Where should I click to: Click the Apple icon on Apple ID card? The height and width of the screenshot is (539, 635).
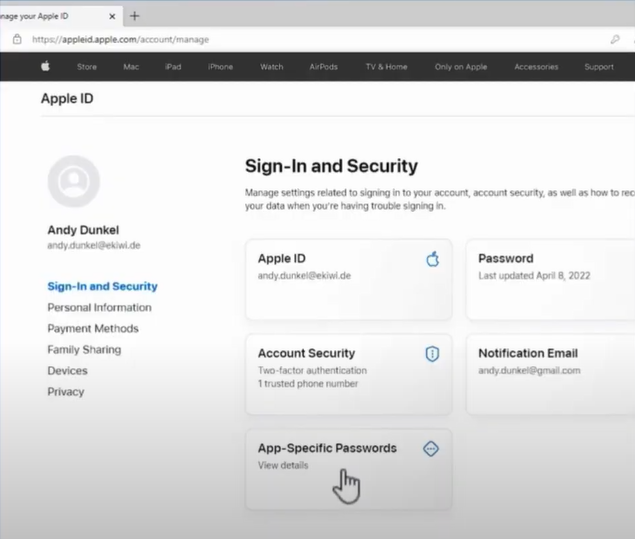pyautogui.click(x=433, y=259)
